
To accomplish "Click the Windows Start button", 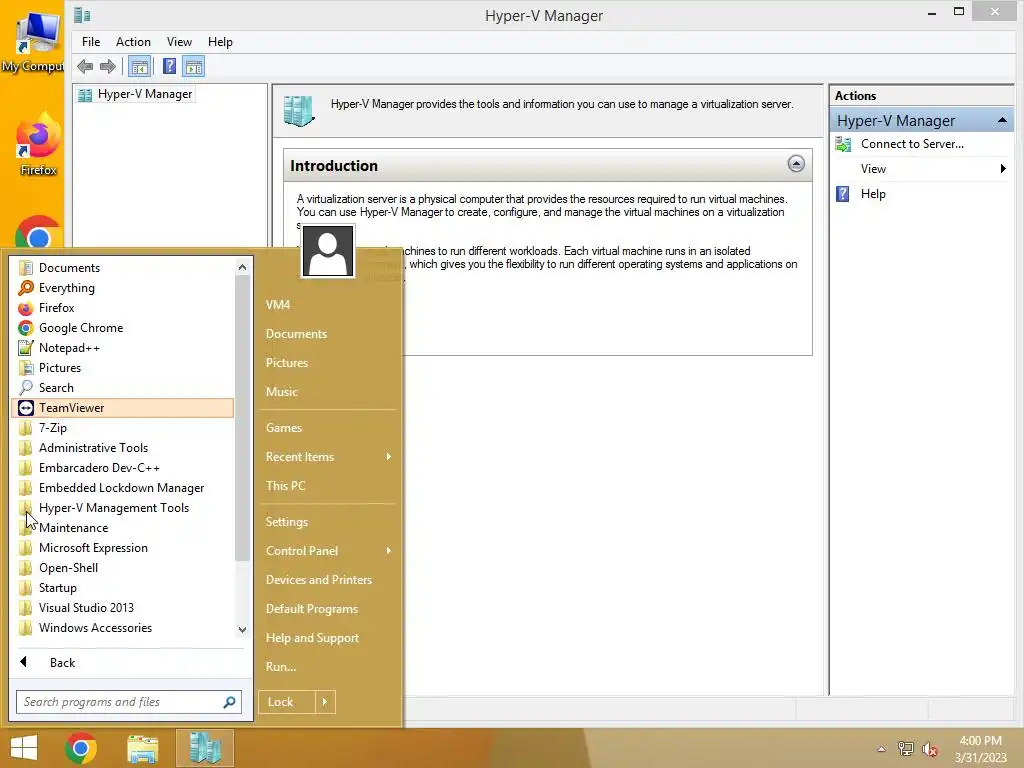I will tap(24, 748).
